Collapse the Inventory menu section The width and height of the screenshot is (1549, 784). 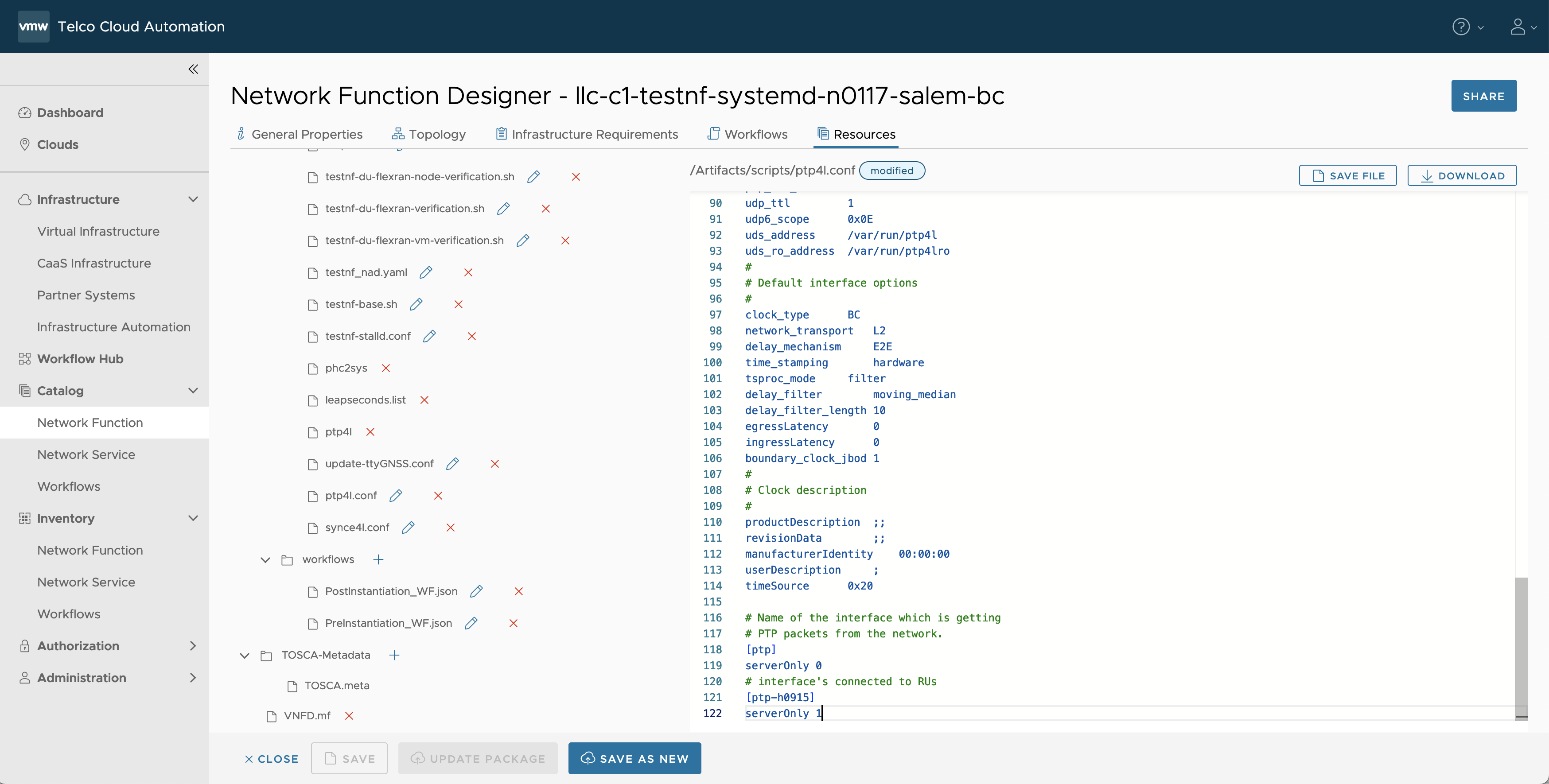pos(193,518)
